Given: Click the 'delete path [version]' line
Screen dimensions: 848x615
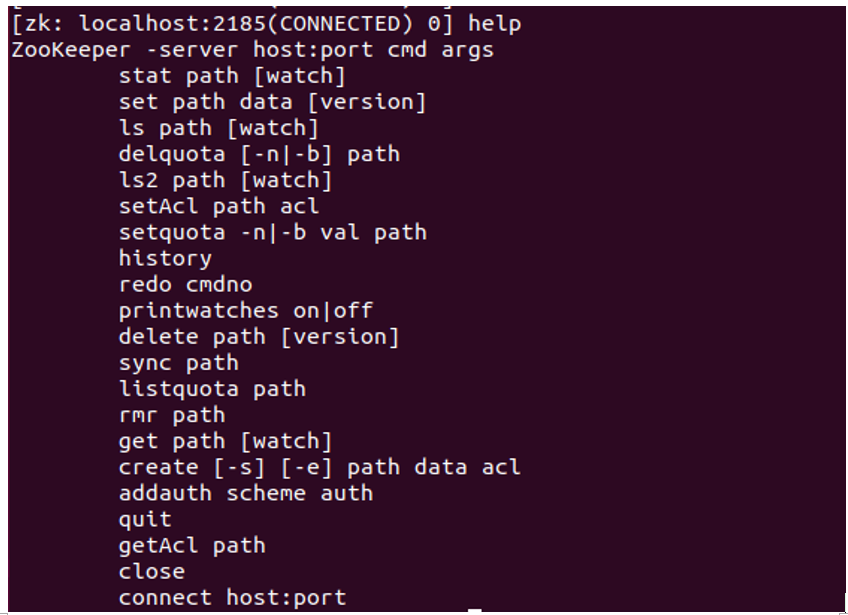Looking at the screenshot, I should [258, 336].
